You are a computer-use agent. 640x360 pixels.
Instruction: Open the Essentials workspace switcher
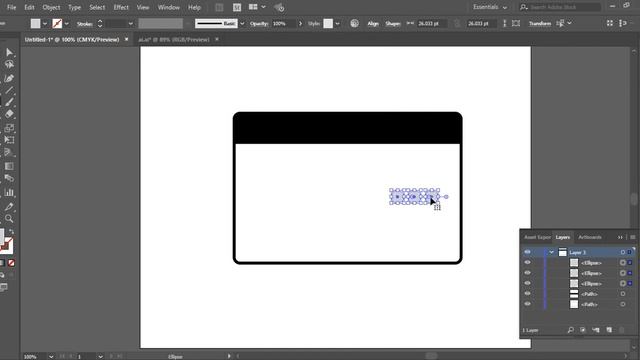490,7
